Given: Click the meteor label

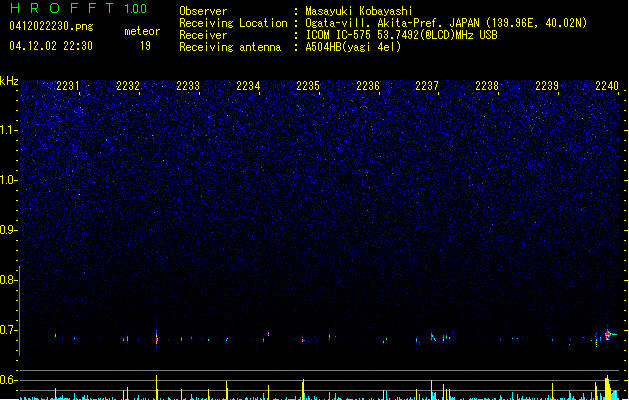Looking at the screenshot, I should click(x=142, y=31).
